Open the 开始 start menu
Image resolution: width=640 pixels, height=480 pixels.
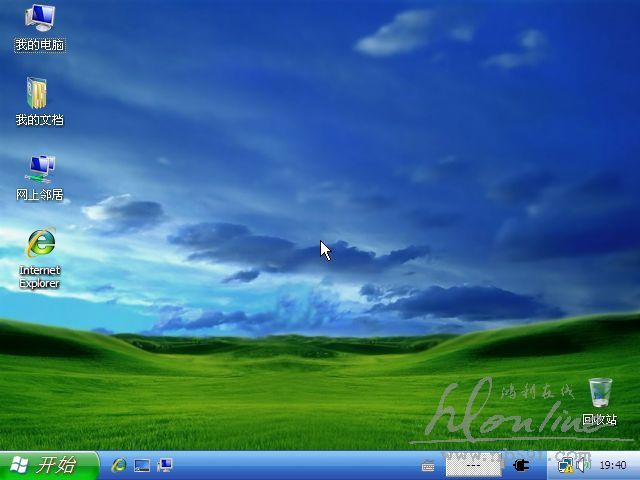tap(48, 465)
